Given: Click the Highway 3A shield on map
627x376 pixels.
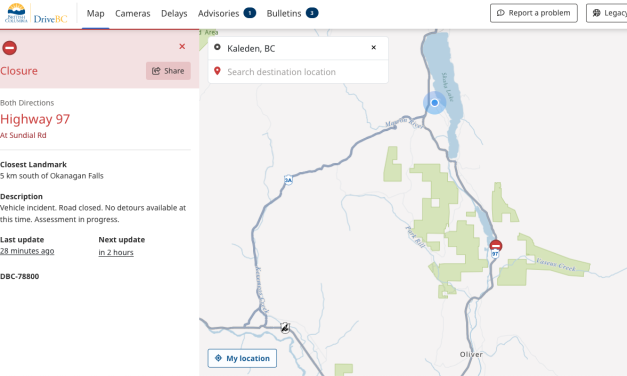Looking at the screenshot, I should (288, 180).
